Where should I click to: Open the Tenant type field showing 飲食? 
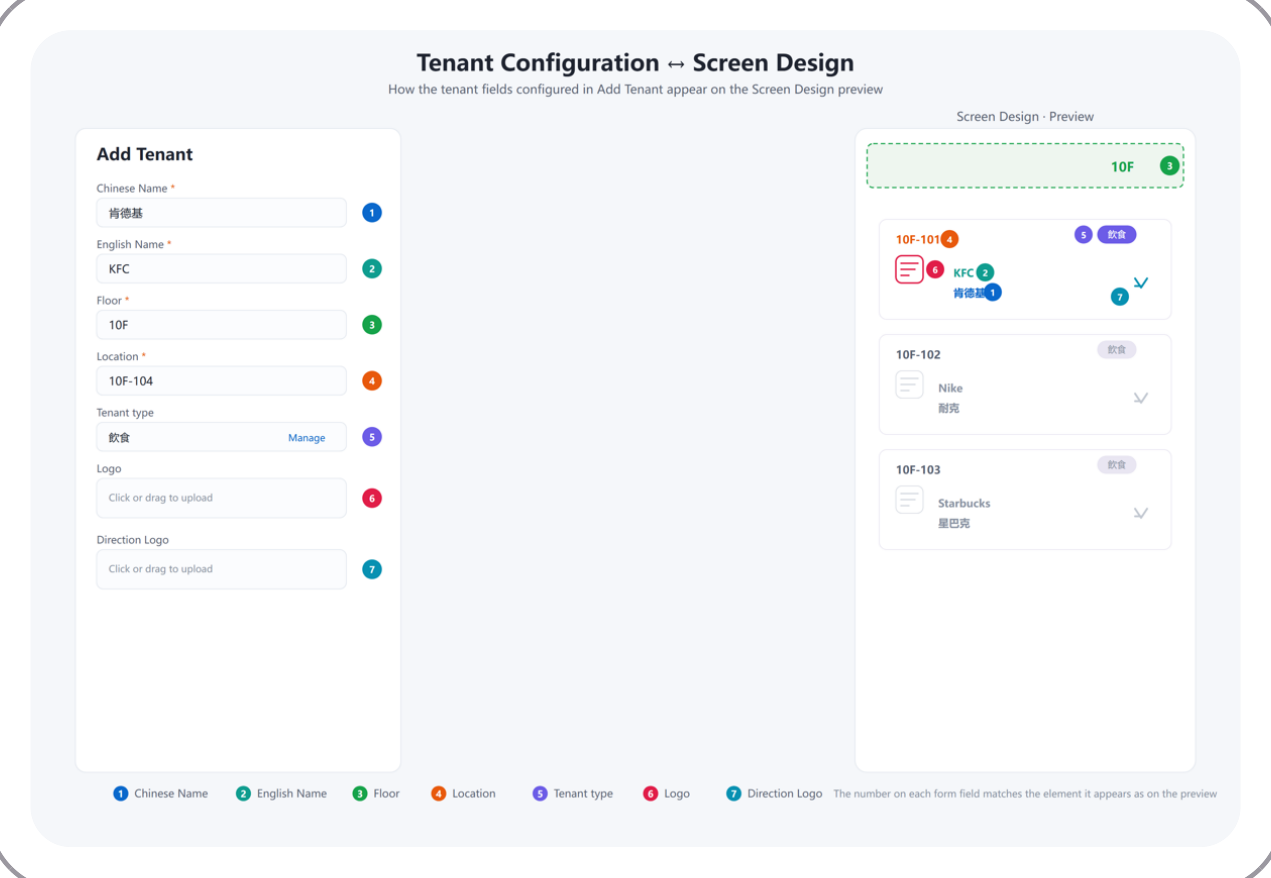click(221, 437)
